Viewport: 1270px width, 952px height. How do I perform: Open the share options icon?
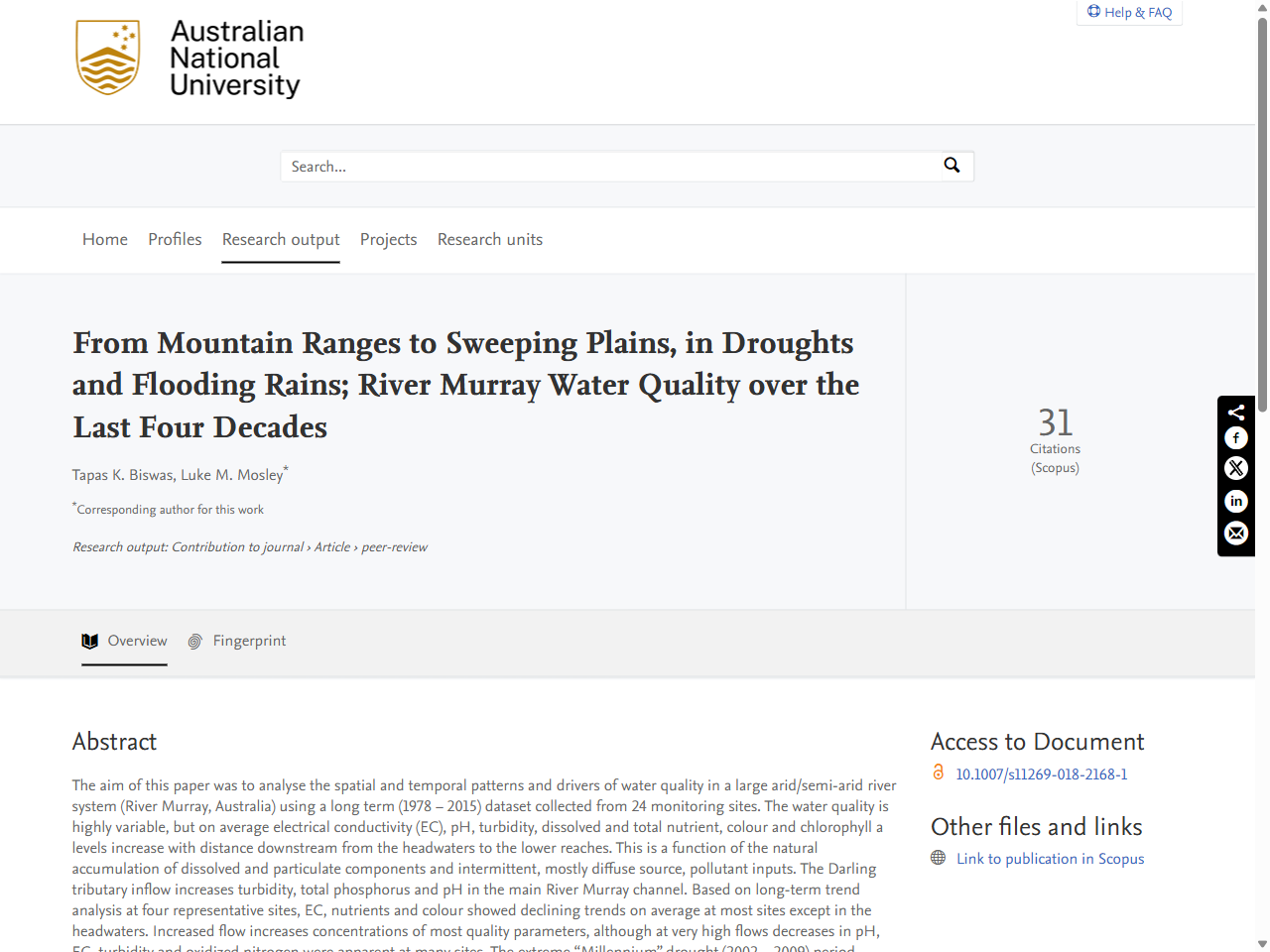[x=1235, y=412]
